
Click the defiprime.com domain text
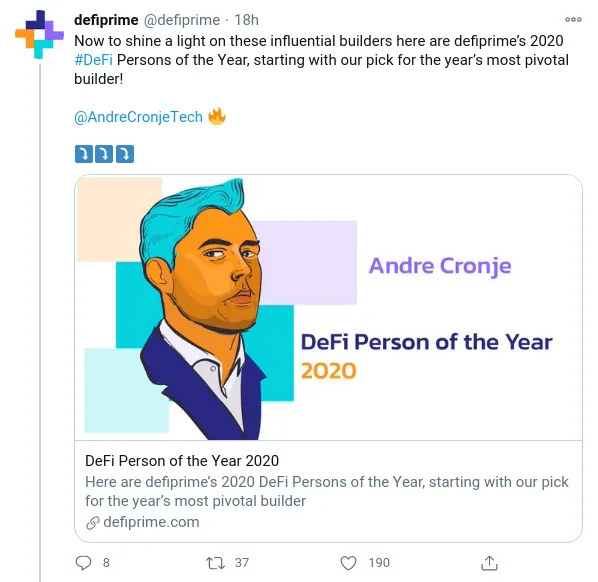coord(151,522)
